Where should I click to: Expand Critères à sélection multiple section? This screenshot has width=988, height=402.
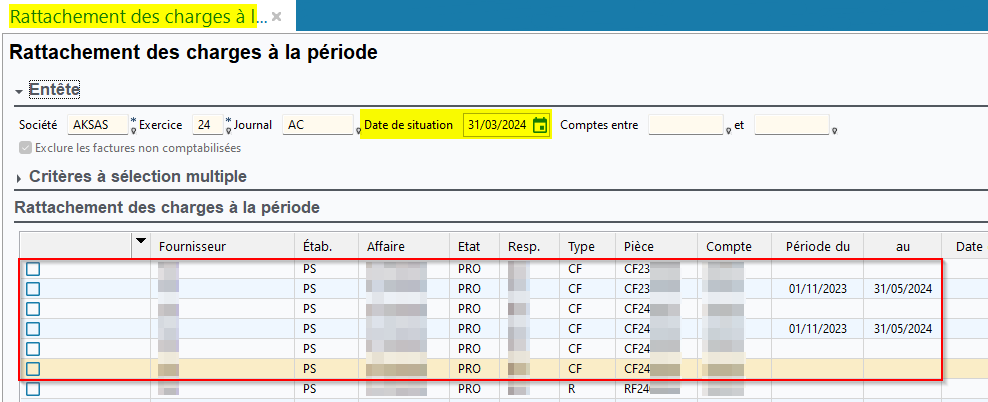(x=19, y=177)
